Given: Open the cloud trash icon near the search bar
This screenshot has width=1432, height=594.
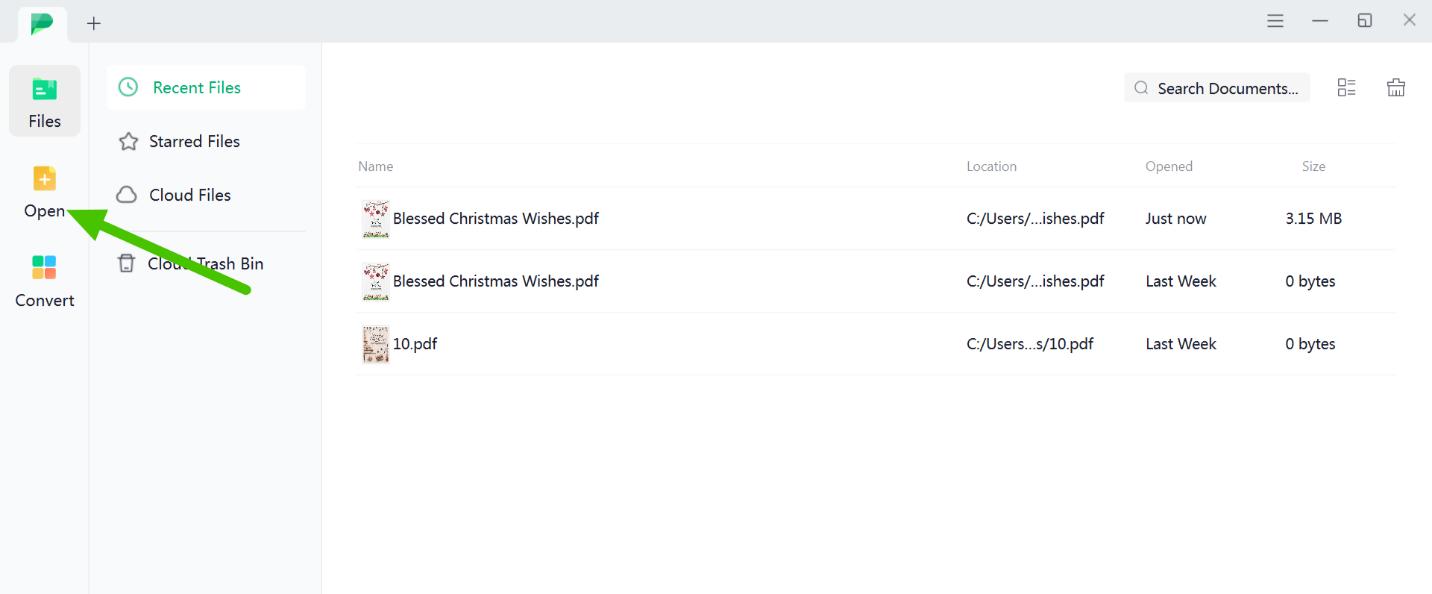Looking at the screenshot, I should [1396, 87].
